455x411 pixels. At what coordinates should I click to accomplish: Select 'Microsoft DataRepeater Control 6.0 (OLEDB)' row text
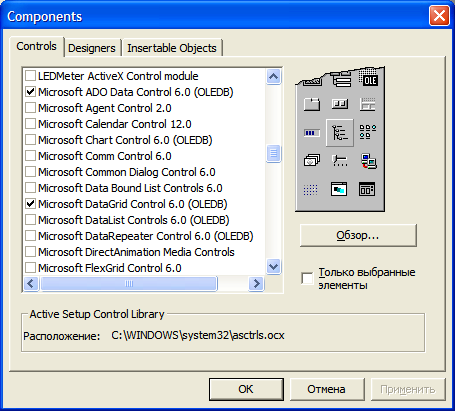point(146,236)
